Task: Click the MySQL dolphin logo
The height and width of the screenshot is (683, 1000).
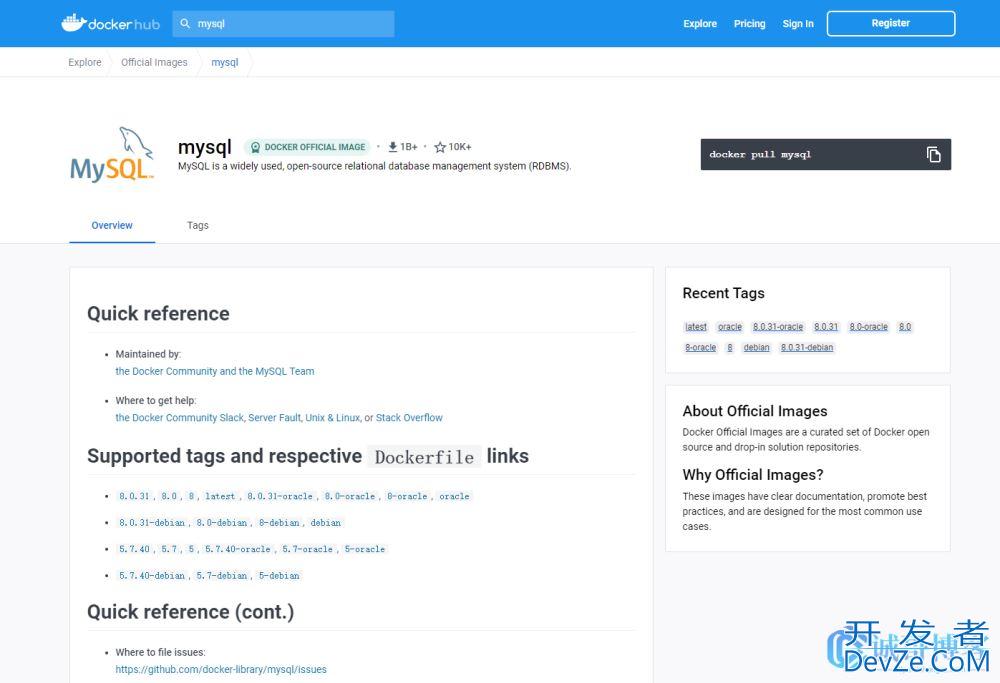Action: click(x=112, y=154)
